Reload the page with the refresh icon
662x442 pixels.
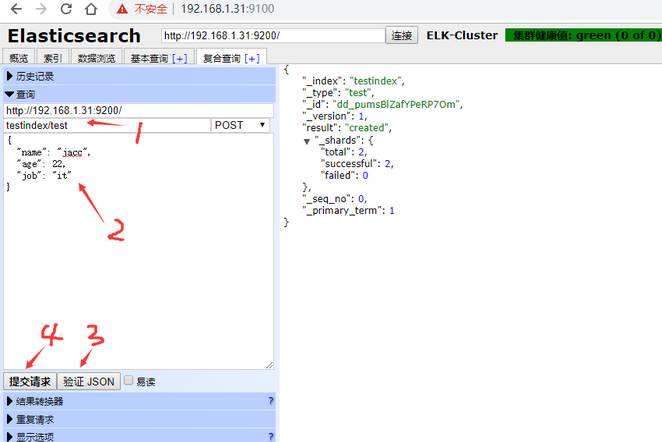point(66,8)
